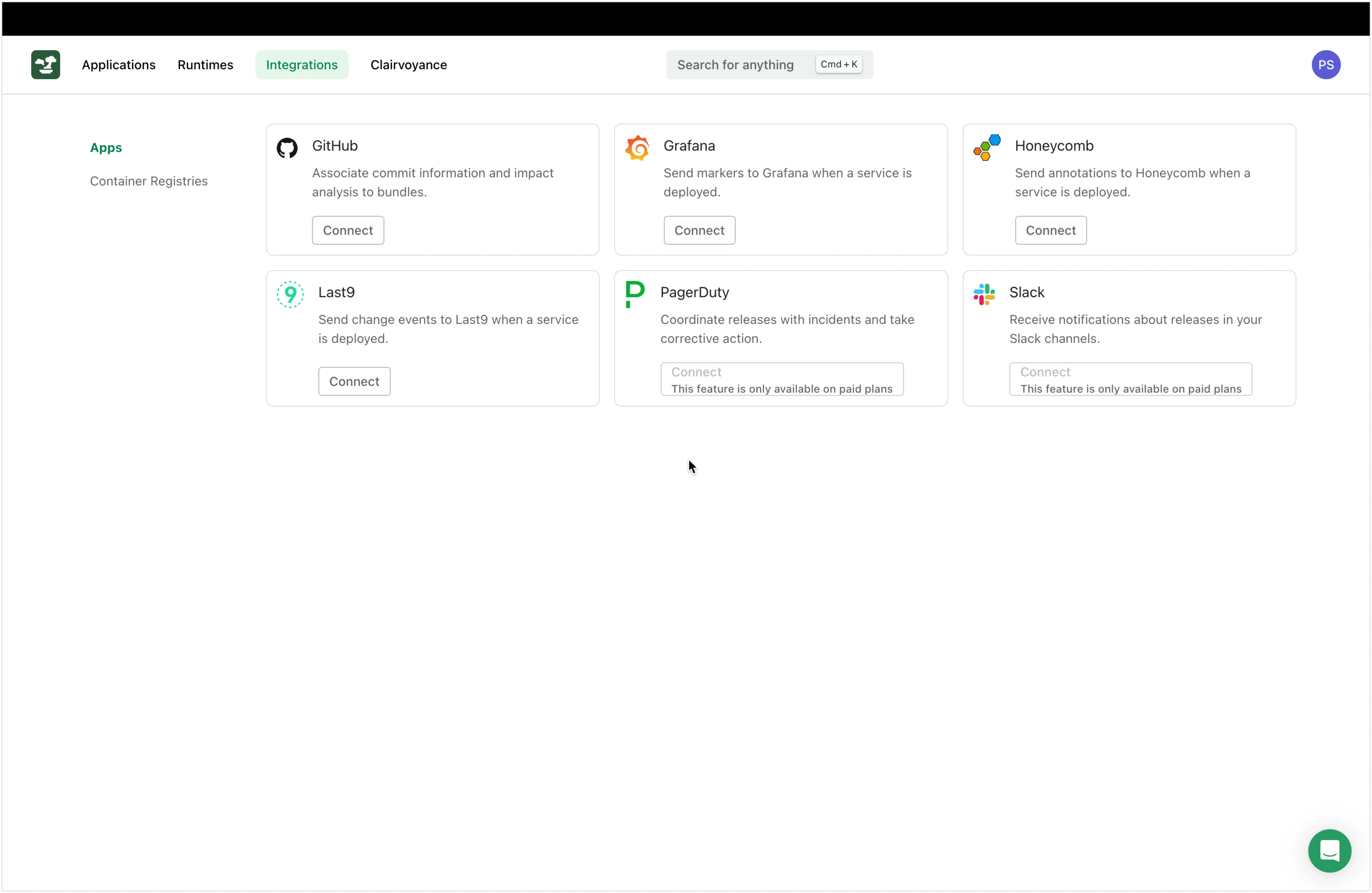
Task: Click the PagerDuty green P icon
Action: 635,294
